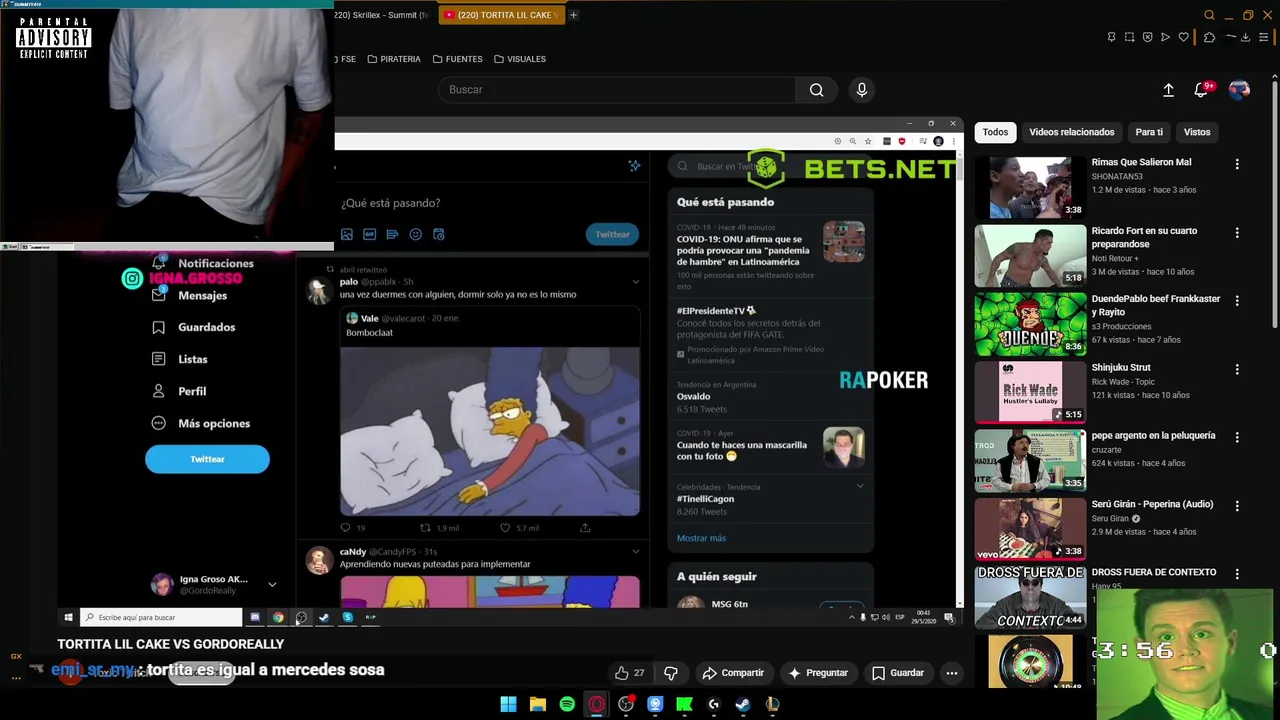Click Twitter sparkle top tweets icon
The height and width of the screenshot is (720, 1280).
[634, 166]
